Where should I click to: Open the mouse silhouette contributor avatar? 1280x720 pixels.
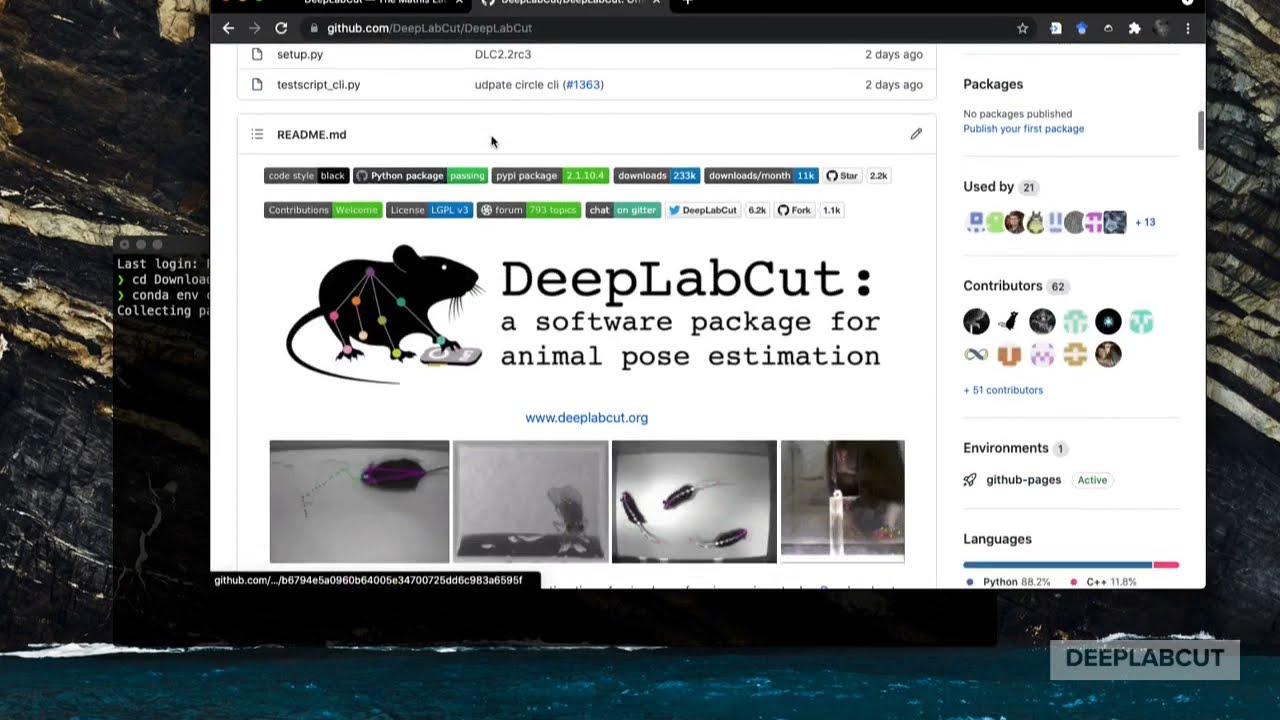1009,321
